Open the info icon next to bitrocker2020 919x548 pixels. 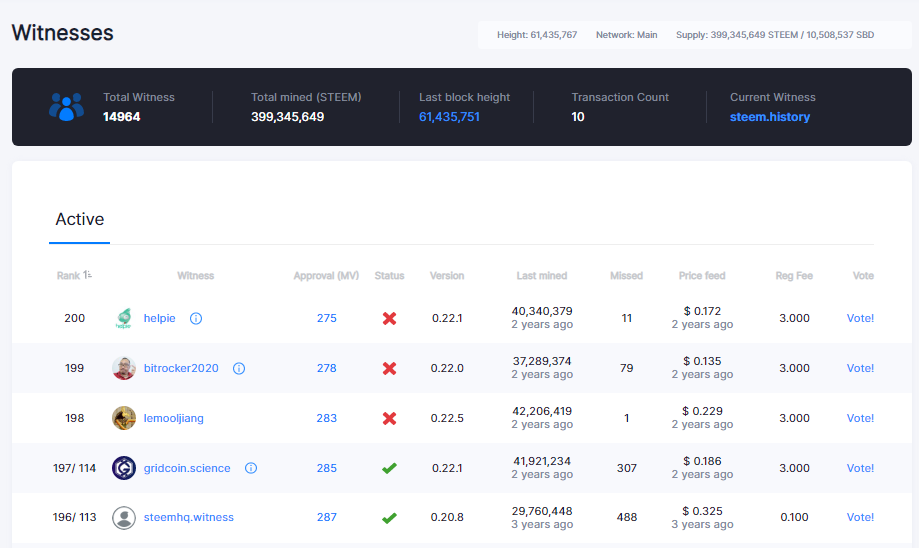click(239, 369)
